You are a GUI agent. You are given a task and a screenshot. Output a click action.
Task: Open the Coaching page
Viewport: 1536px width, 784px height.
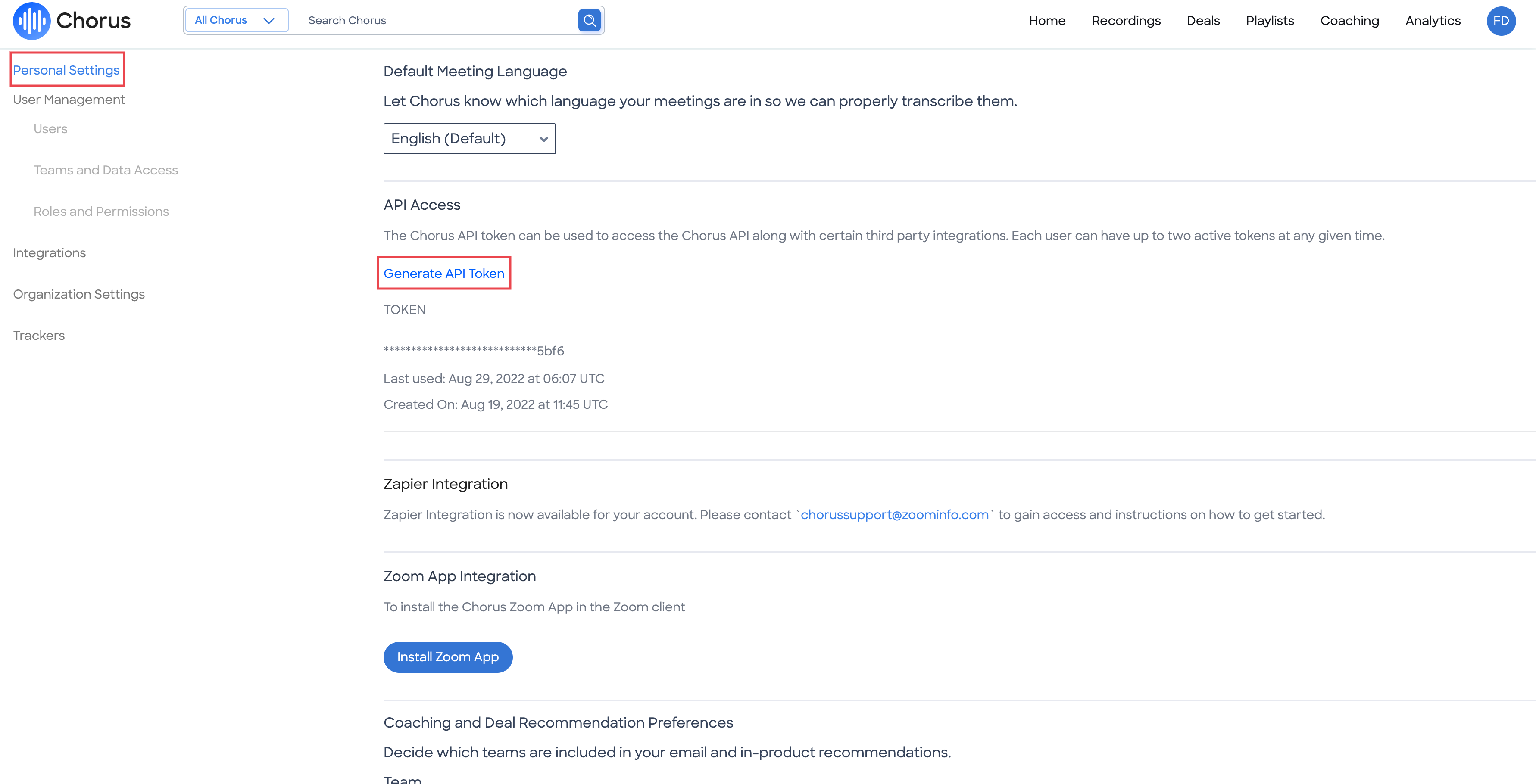click(1349, 21)
